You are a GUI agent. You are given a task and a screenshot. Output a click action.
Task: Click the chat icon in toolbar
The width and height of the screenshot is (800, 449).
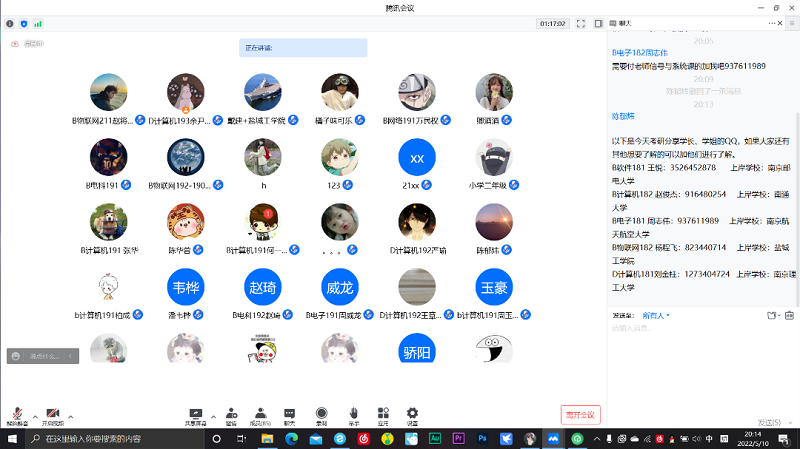(x=290, y=413)
